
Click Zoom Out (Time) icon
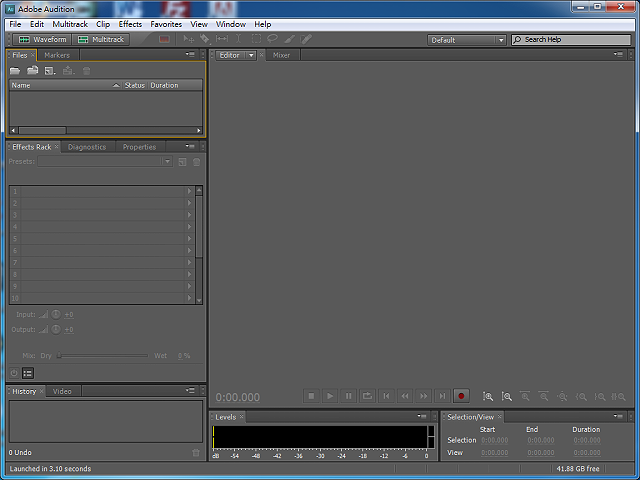[544, 396]
